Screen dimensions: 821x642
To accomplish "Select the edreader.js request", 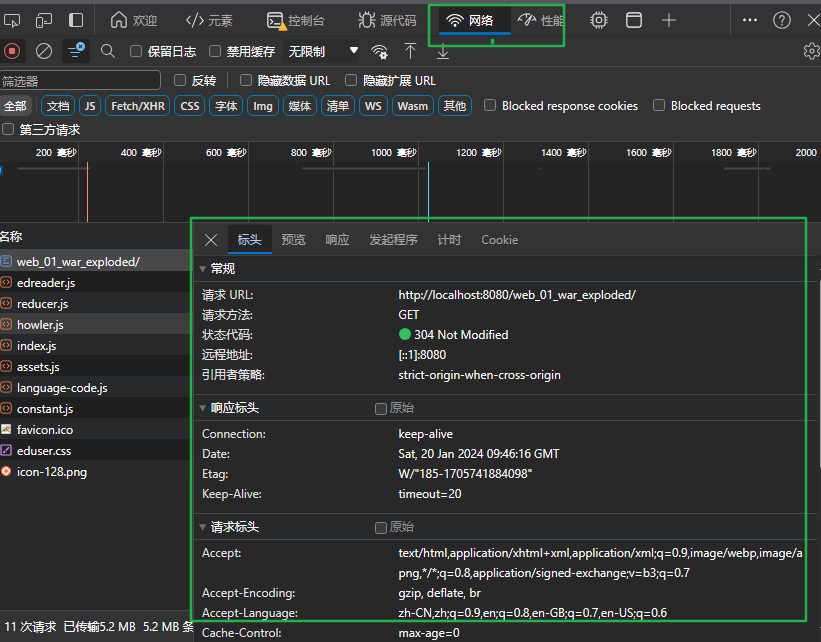I will click(x=95, y=283).
